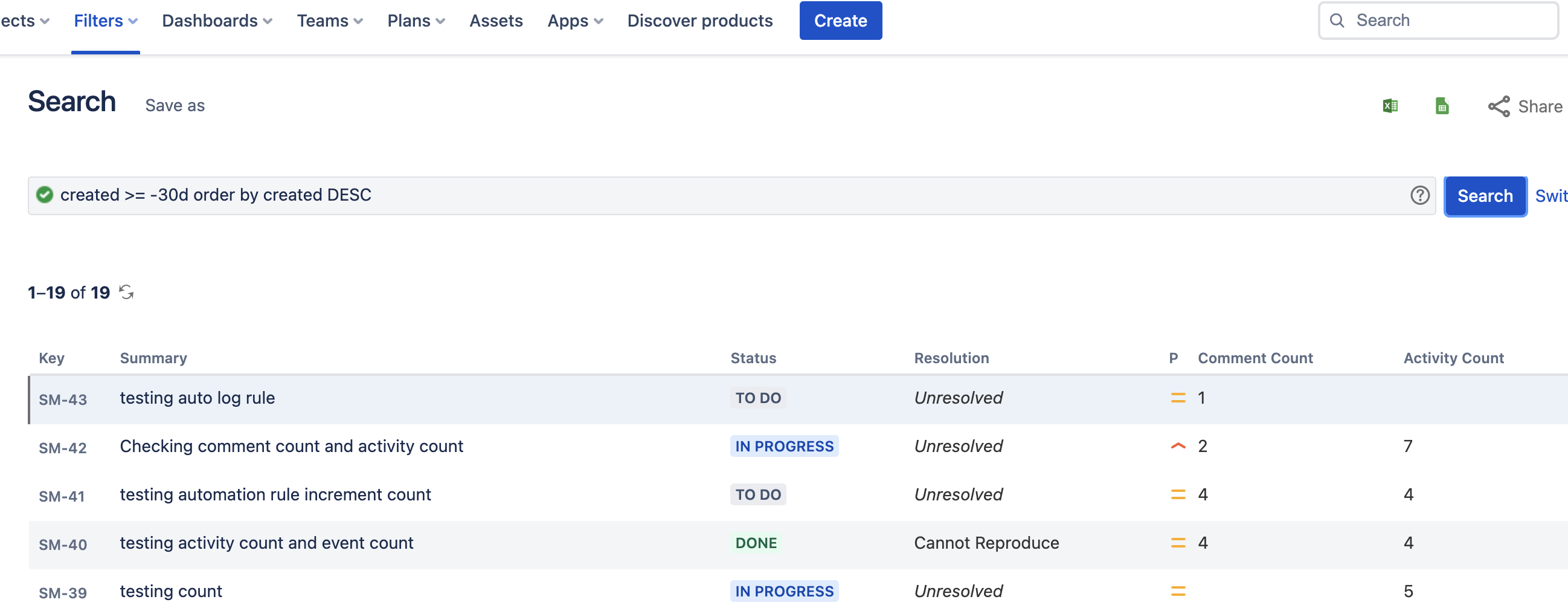Viewport: 1568px width, 614px height.
Task: Click inside the JQL query field
Action: [548, 195]
